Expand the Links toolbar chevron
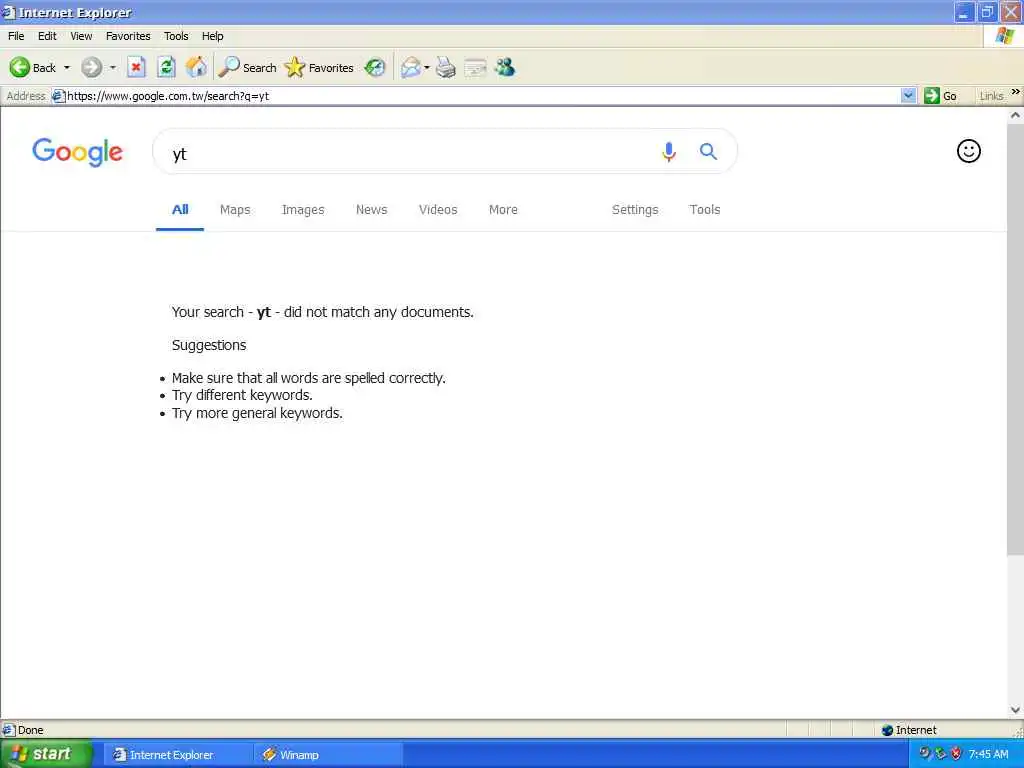Image resolution: width=1024 pixels, height=768 pixels. [x=1016, y=92]
